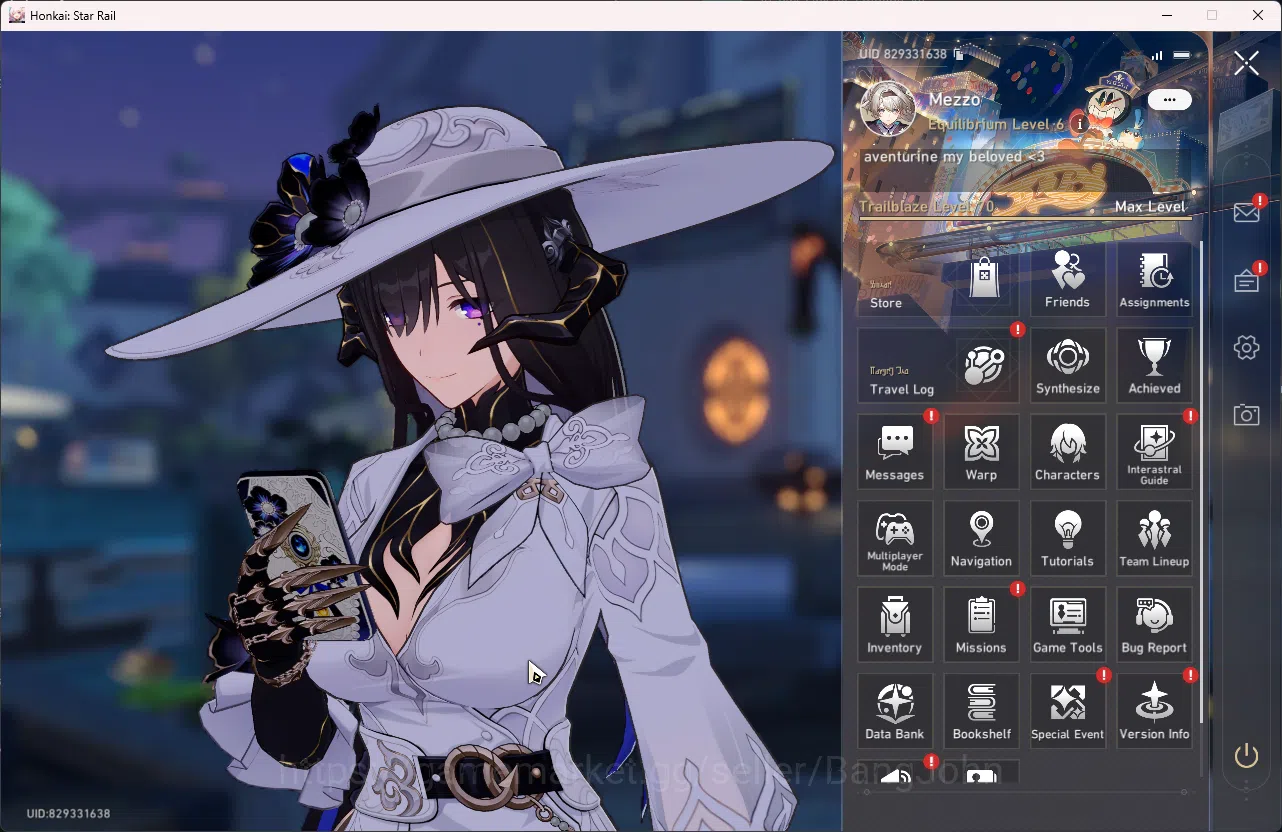
Task: Open Messages
Action: pyautogui.click(x=895, y=452)
